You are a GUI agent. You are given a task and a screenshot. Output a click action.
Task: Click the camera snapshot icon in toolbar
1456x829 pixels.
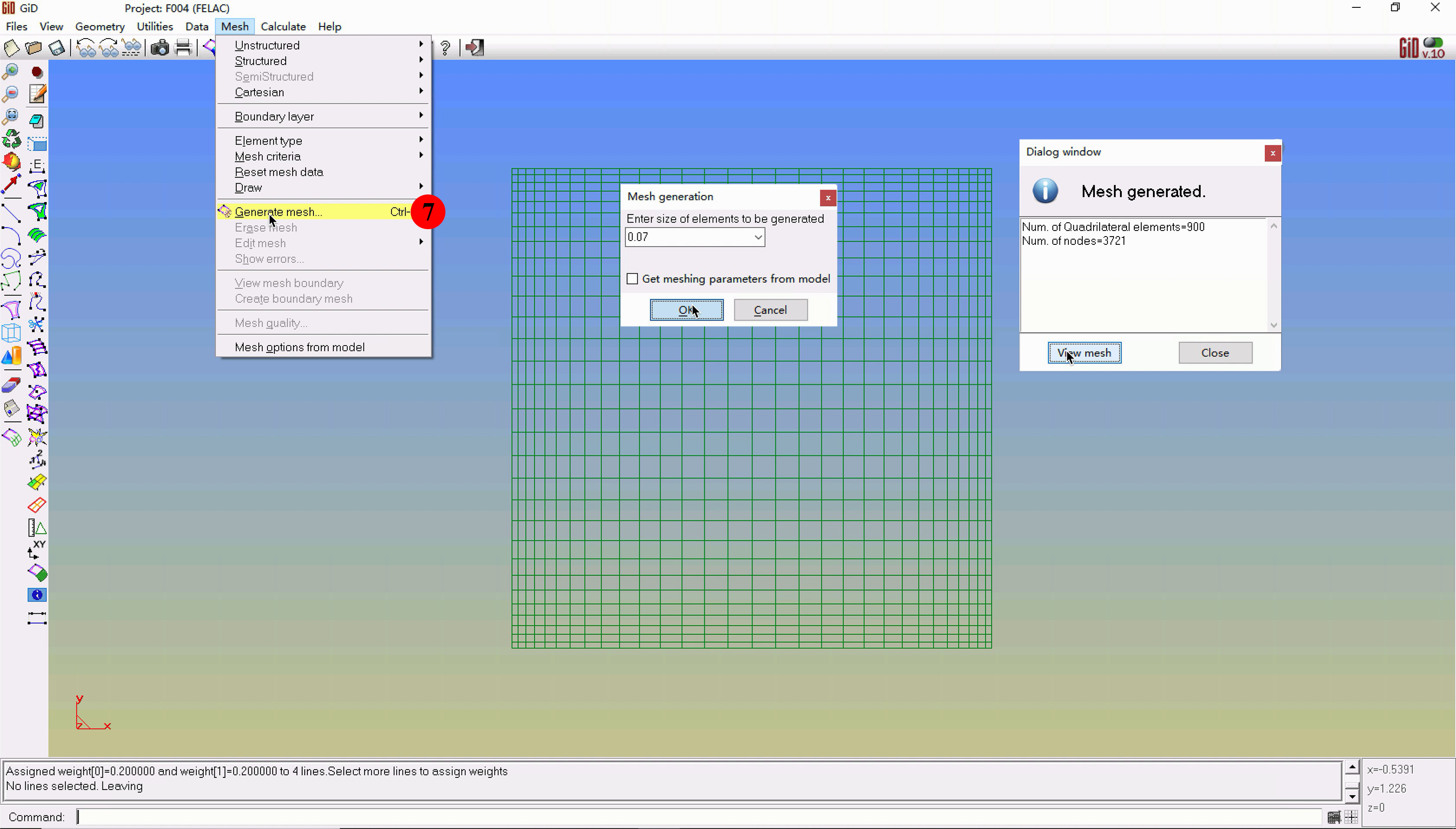[x=159, y=48]
